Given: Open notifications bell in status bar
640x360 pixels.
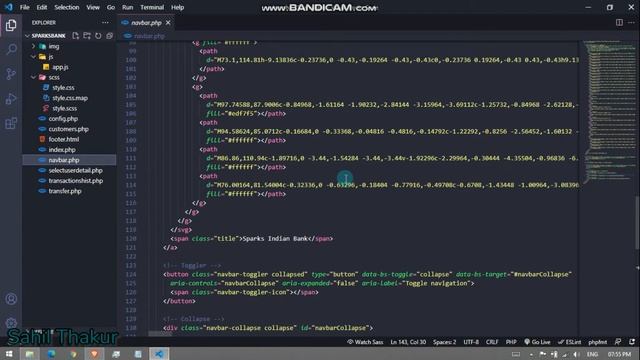Looking at the screenshot, I should pos(632,342).
